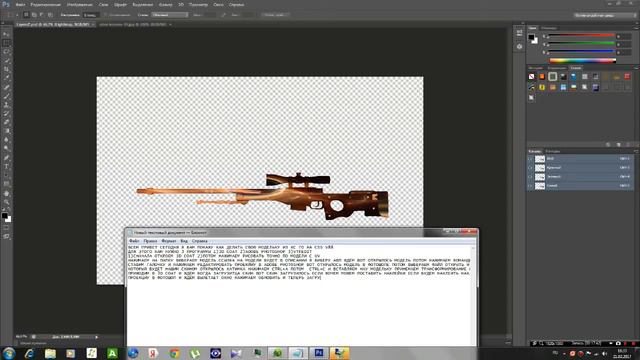
Task: Select the Pen tool
Action: tap(6, 158)
